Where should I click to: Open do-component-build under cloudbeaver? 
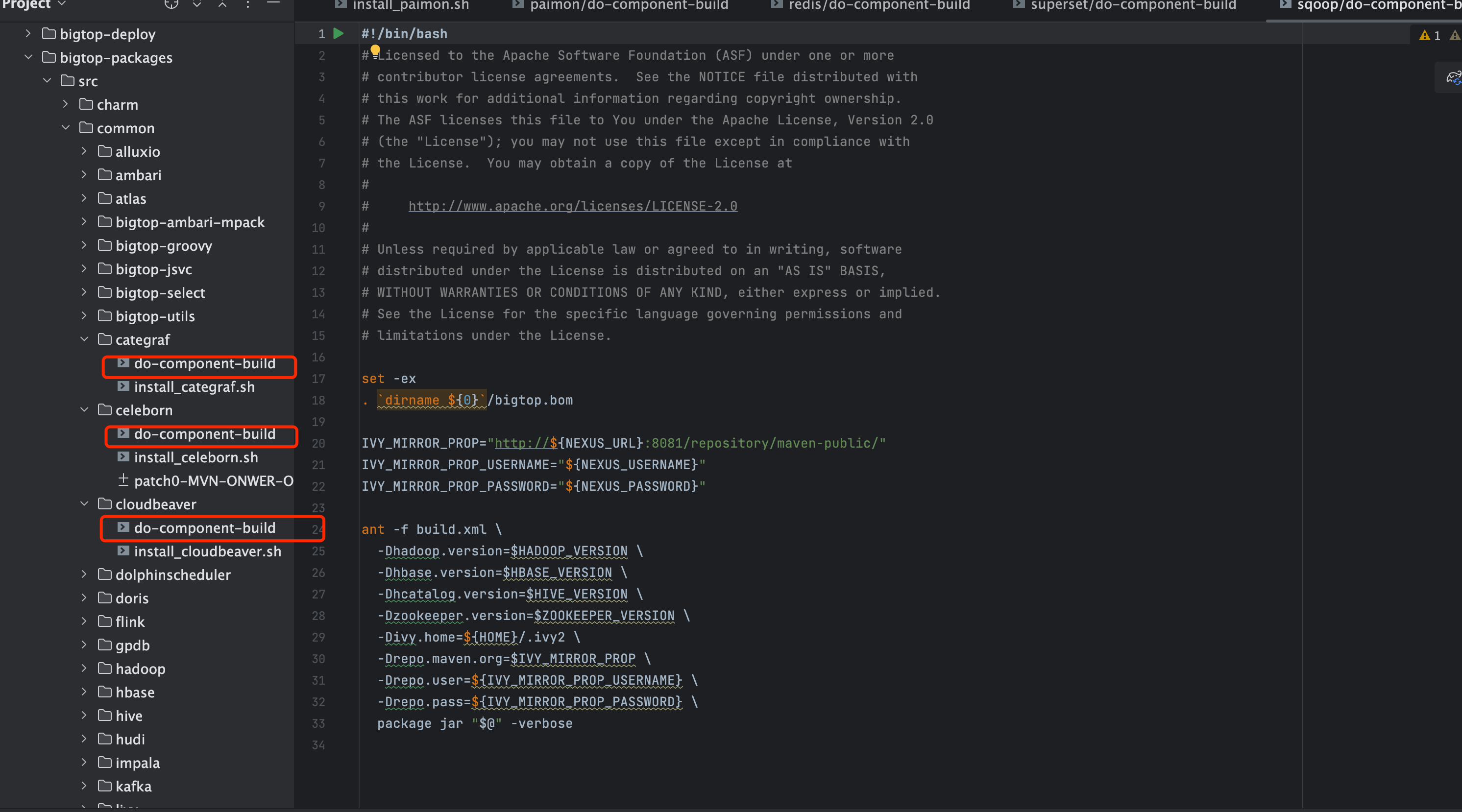click(x=204, y=528)
